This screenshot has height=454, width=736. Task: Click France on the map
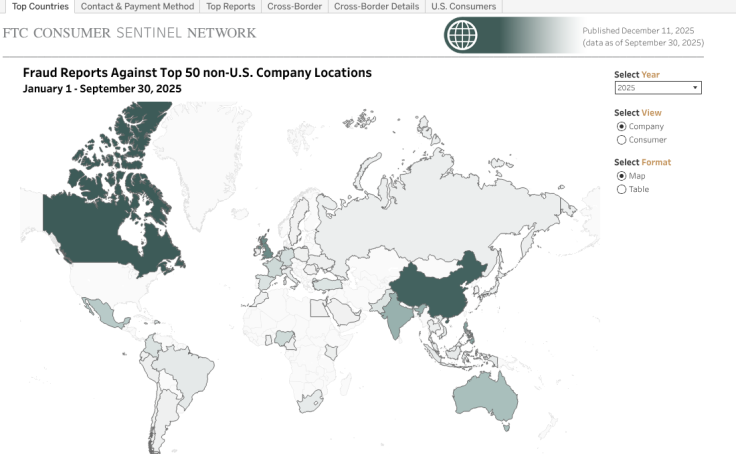[x=274, y=268]
